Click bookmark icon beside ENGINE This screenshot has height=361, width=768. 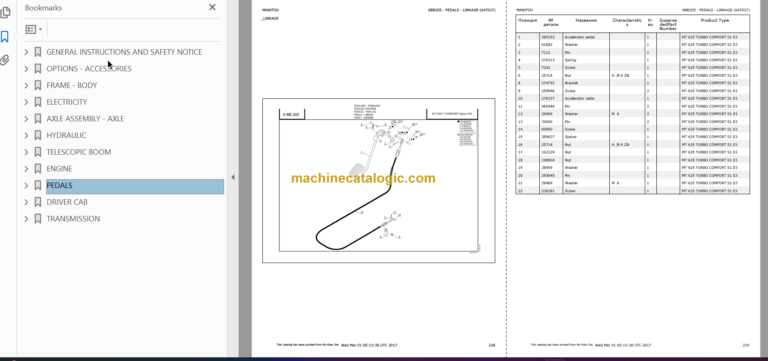(x=38, y=168)
